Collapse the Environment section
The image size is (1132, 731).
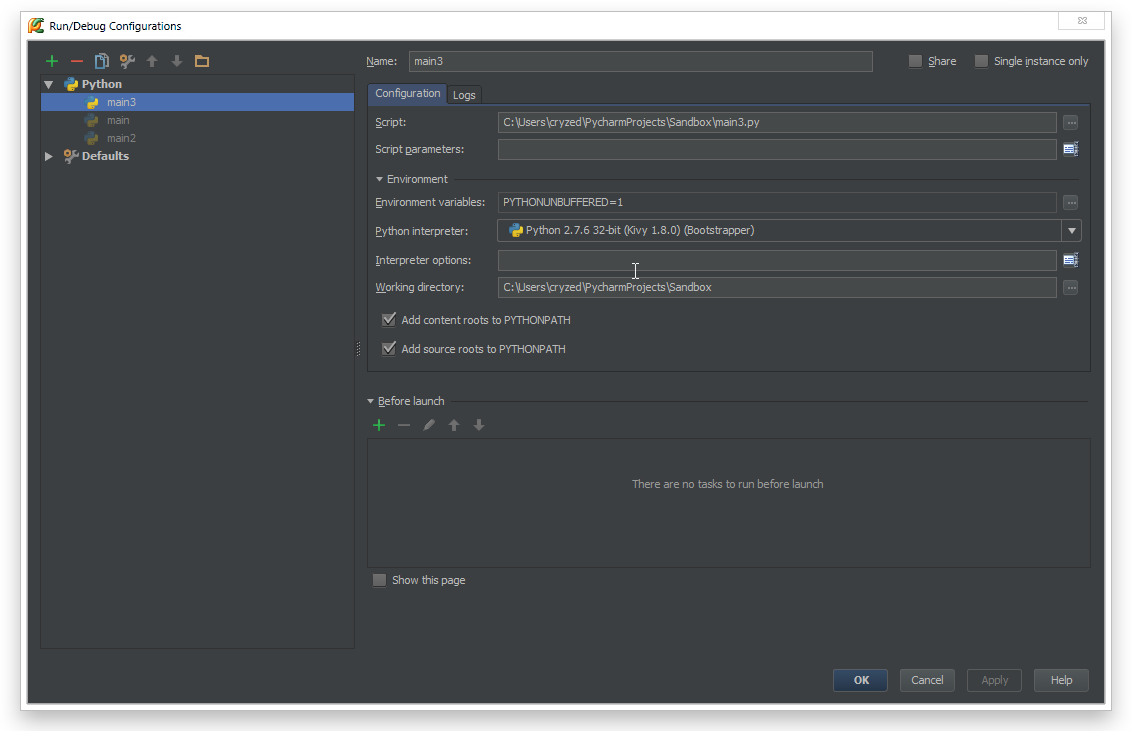(380, 179)
